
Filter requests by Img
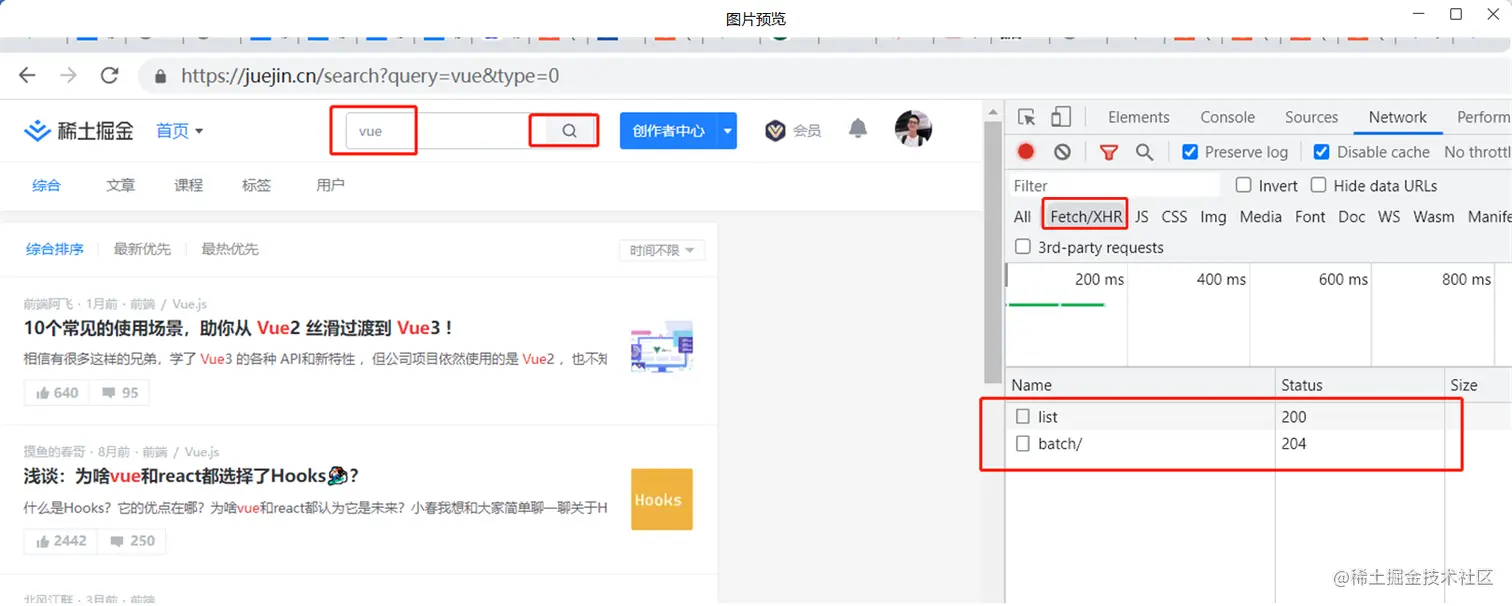point(1213,216)
